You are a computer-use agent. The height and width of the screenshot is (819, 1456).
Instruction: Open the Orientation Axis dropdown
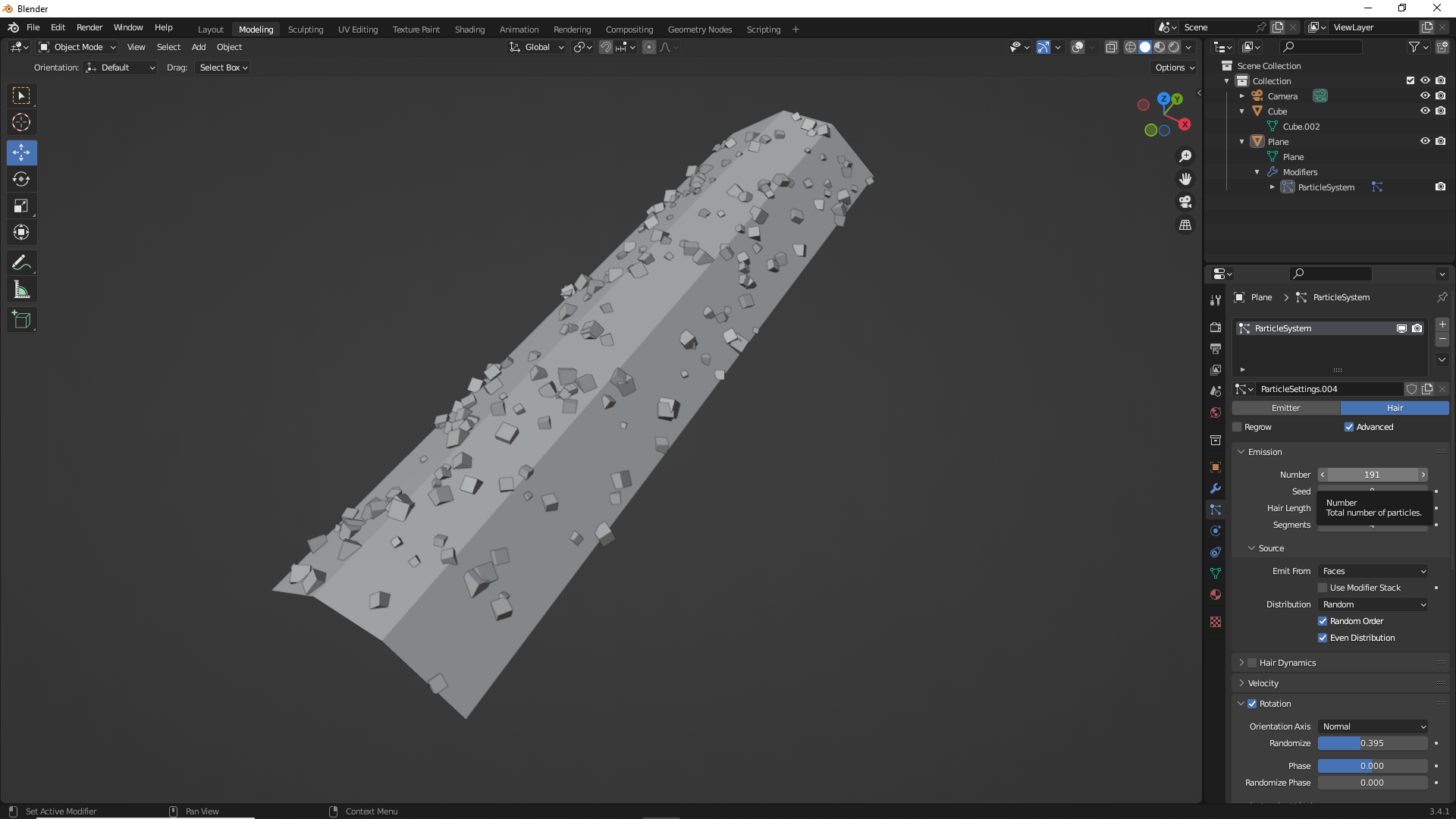coord(1373,726)
